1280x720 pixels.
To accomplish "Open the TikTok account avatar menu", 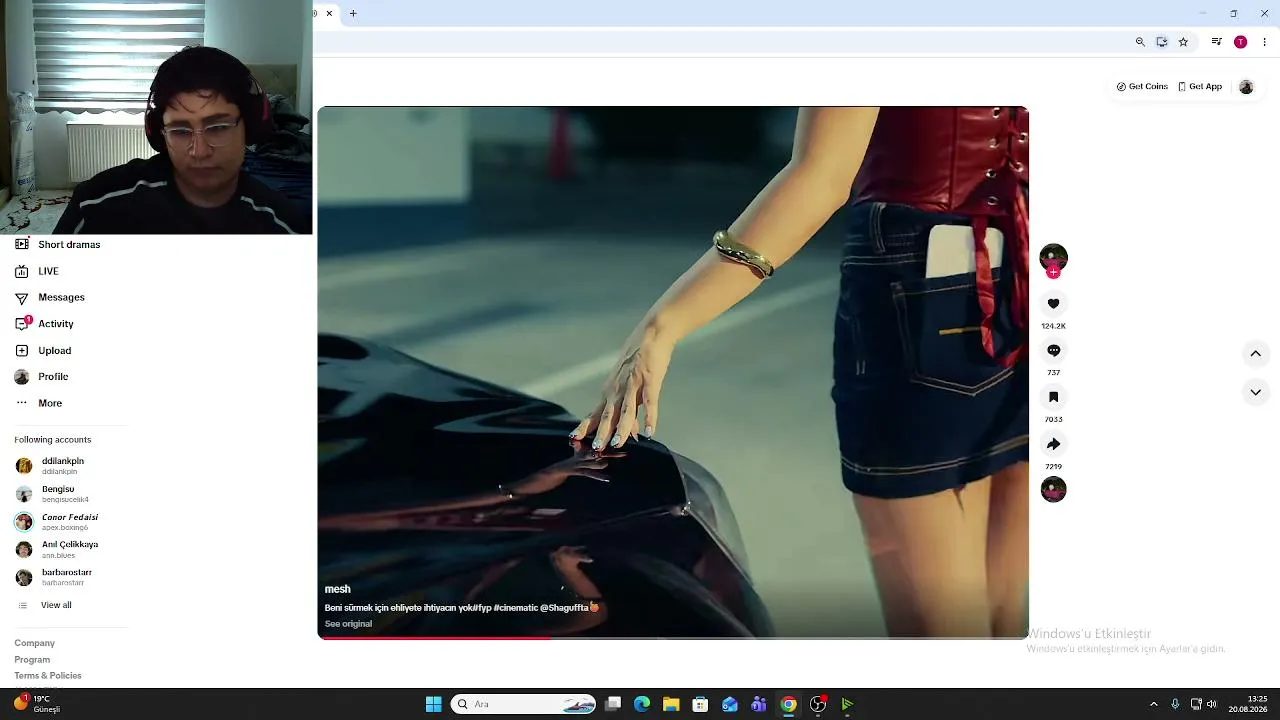I will tap(1246, 87).
